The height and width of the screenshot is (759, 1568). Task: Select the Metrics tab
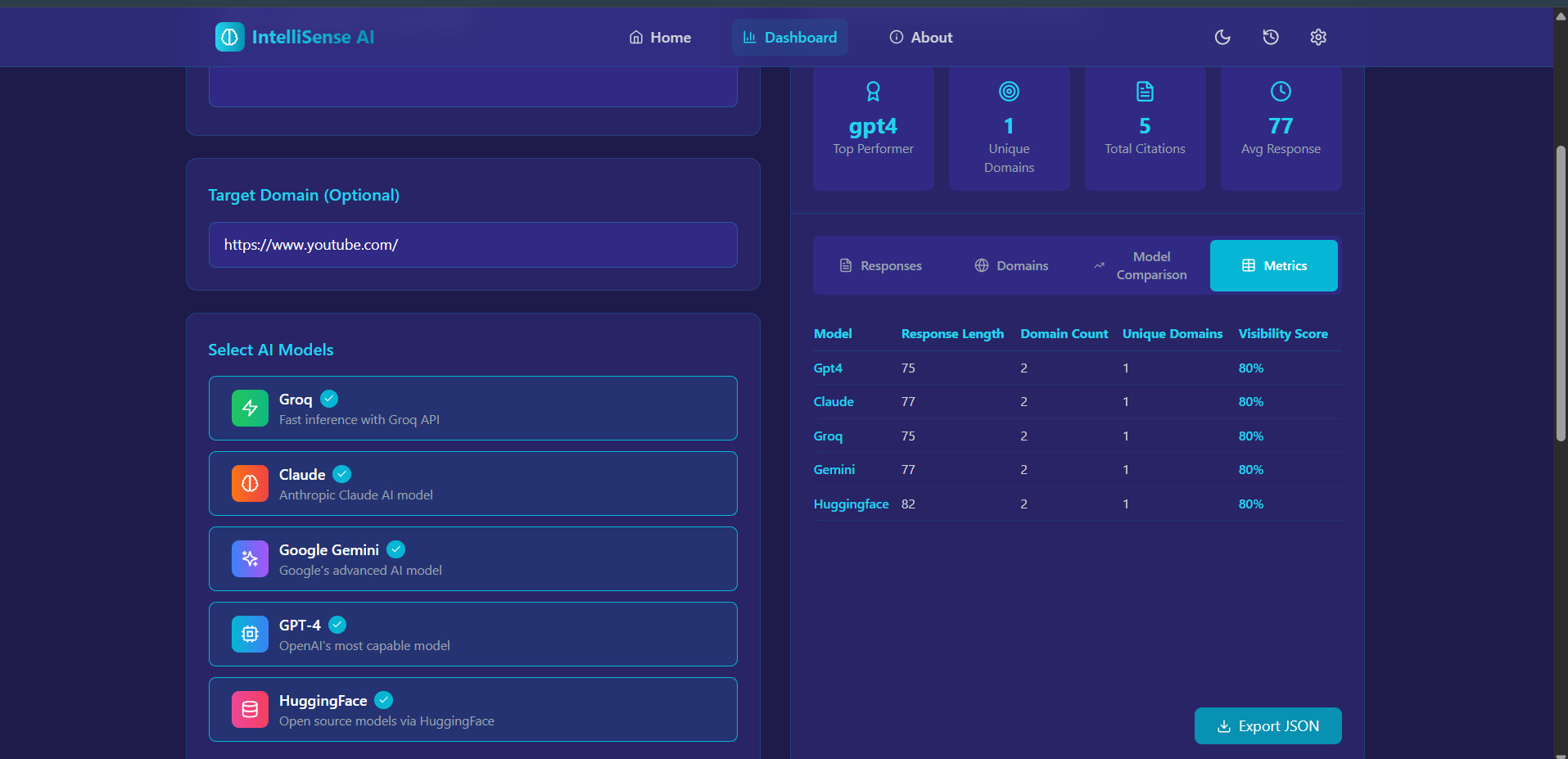coord(1274,265)
